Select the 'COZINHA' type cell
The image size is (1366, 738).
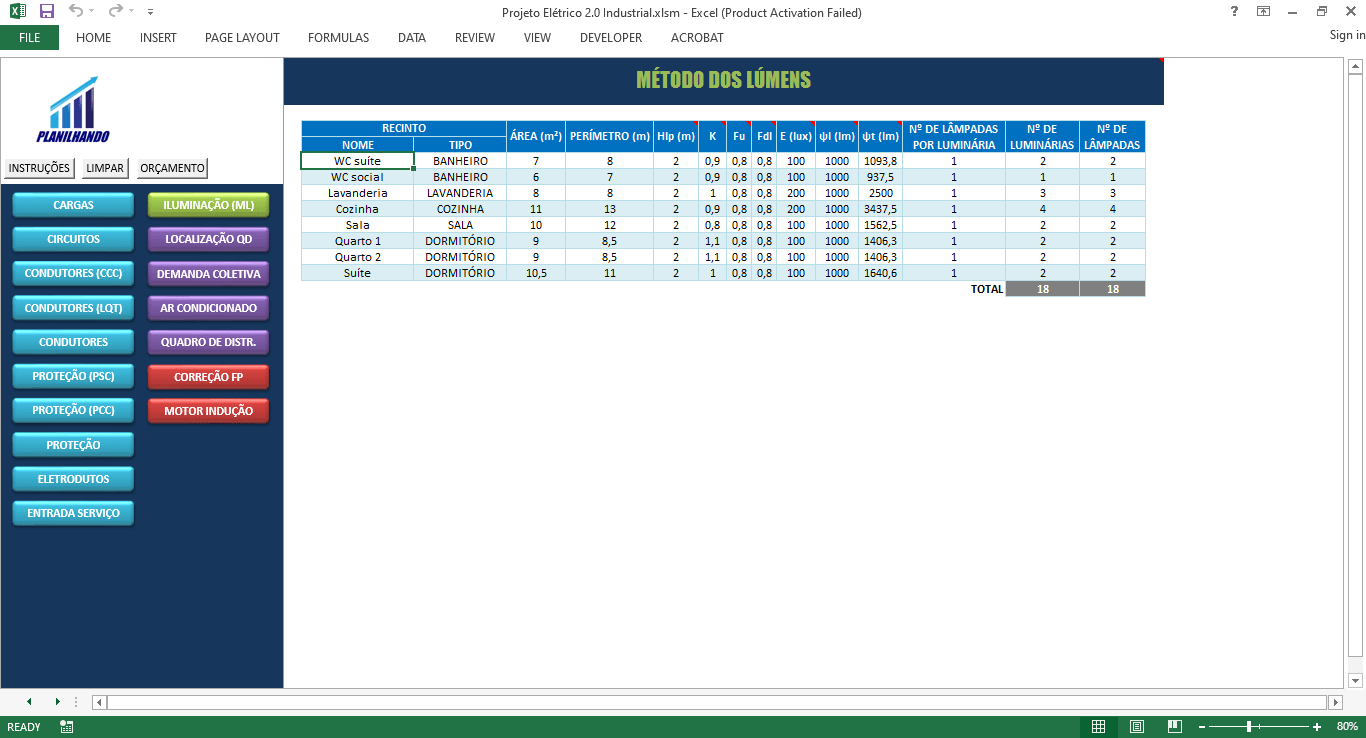pos(460,209)
